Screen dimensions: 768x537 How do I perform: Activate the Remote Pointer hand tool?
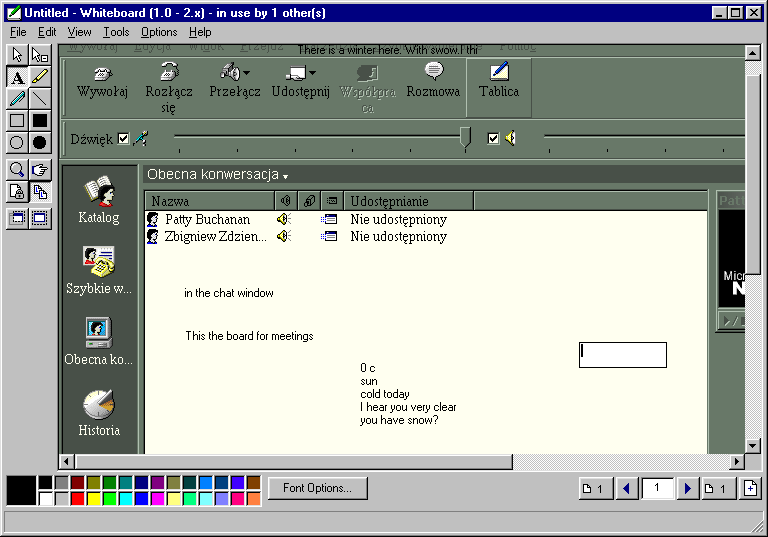[x=40, y=170]
